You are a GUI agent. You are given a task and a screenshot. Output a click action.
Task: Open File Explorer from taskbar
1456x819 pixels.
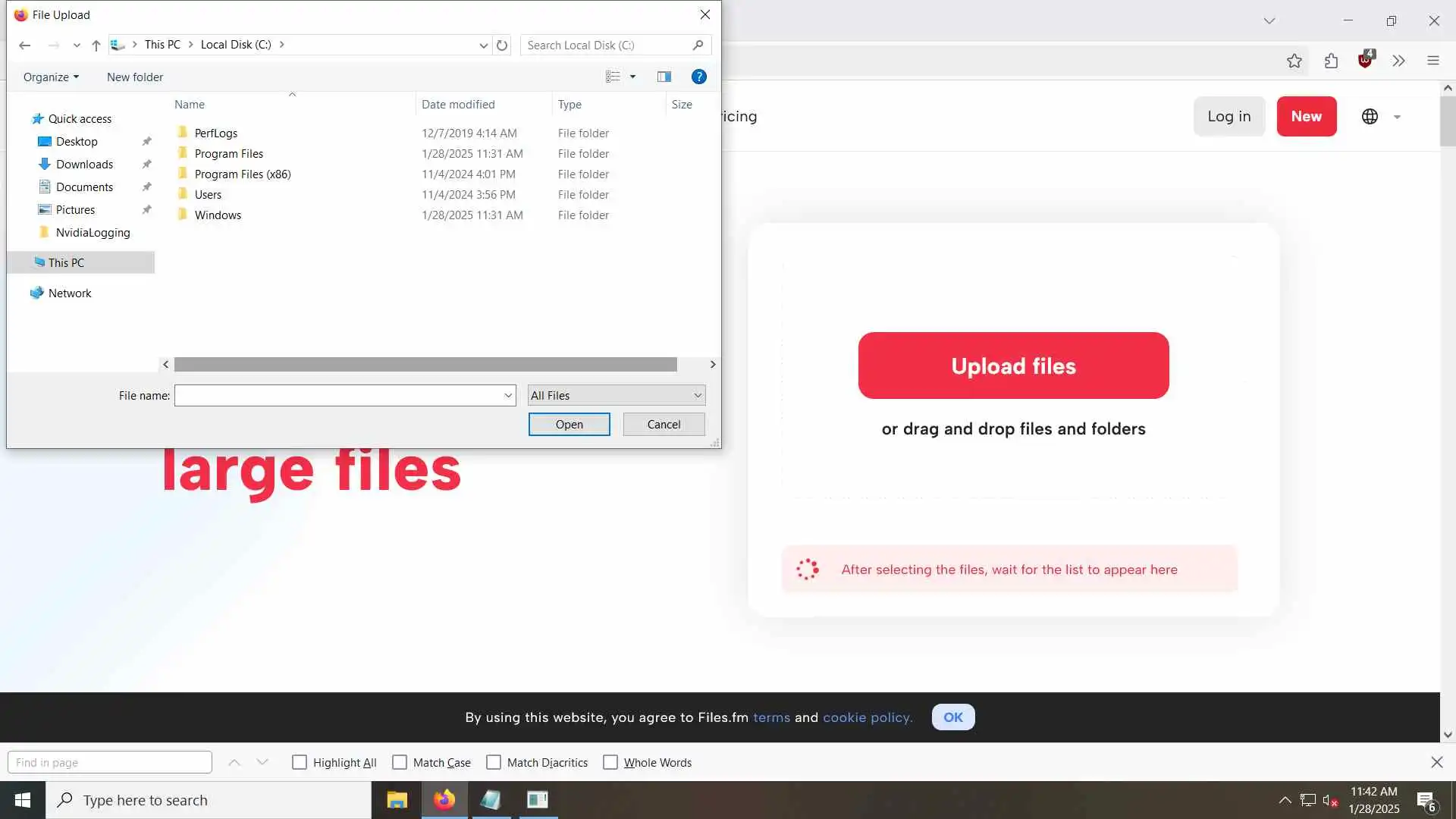point(397,800)
